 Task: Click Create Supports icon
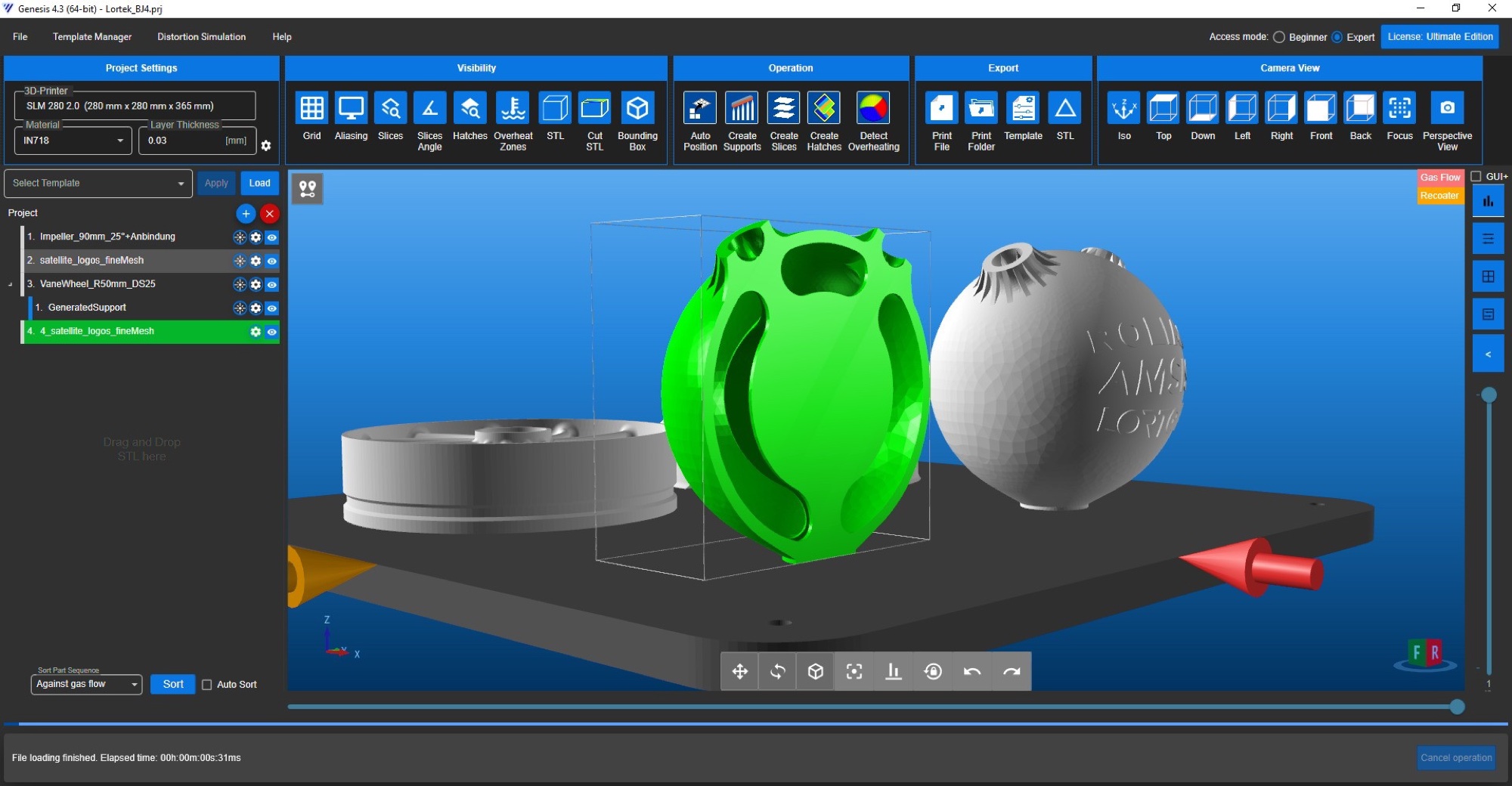(742, 108)
